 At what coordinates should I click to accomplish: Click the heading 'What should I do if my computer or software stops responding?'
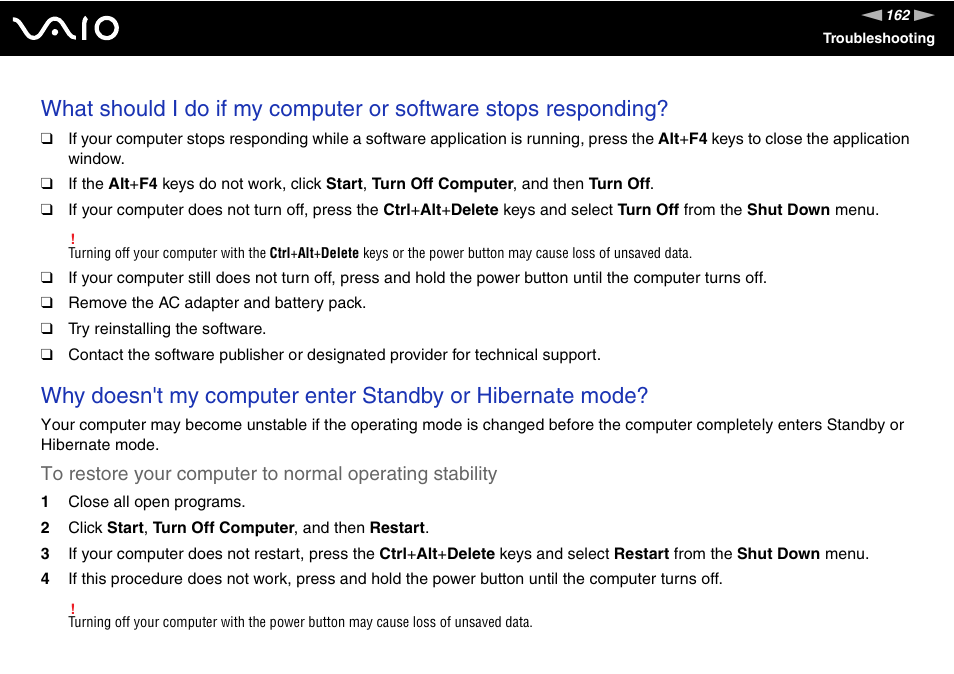tap(354, 109)
